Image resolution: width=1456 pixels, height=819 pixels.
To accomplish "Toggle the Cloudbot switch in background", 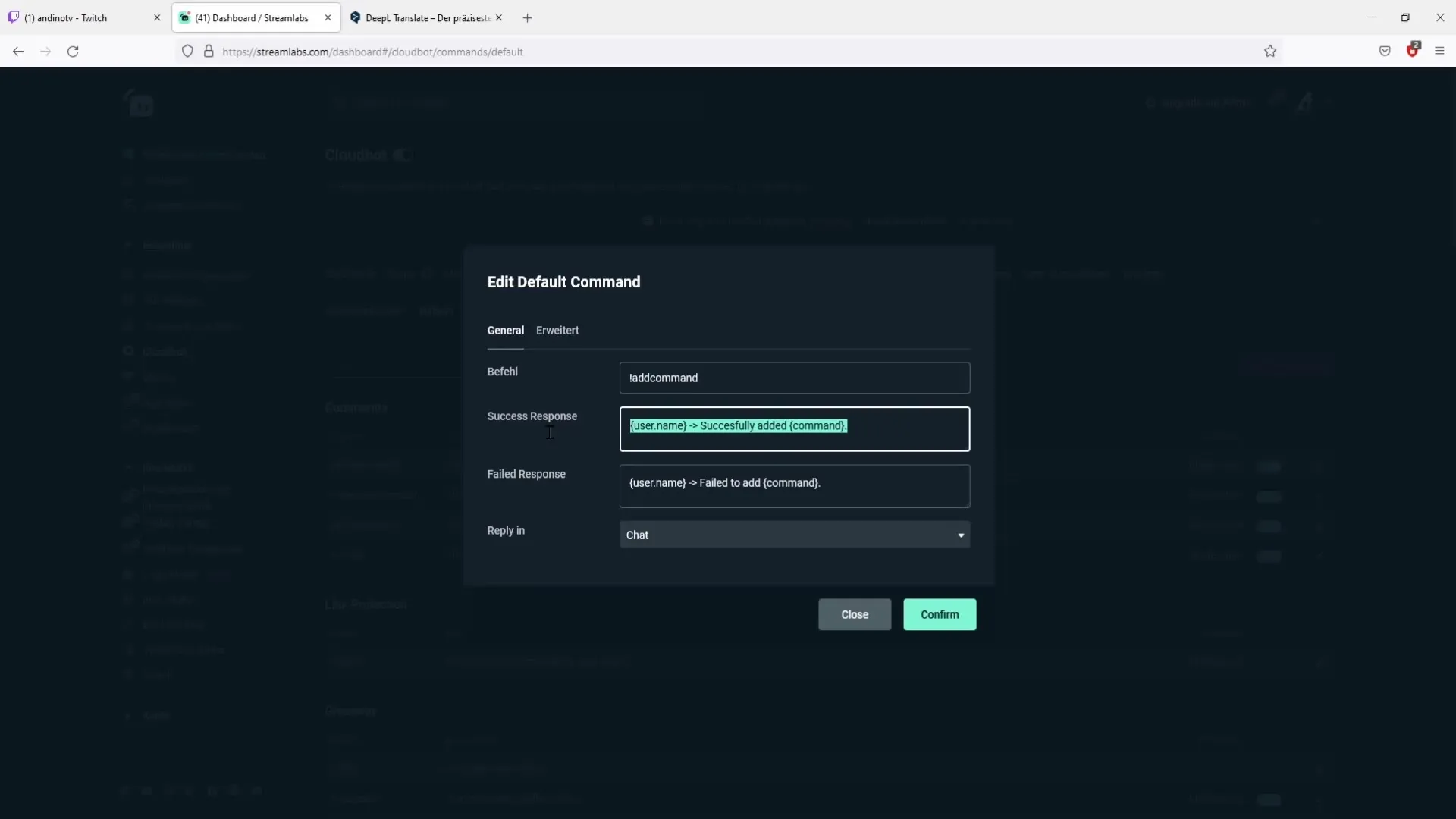I will pos(403,155).
